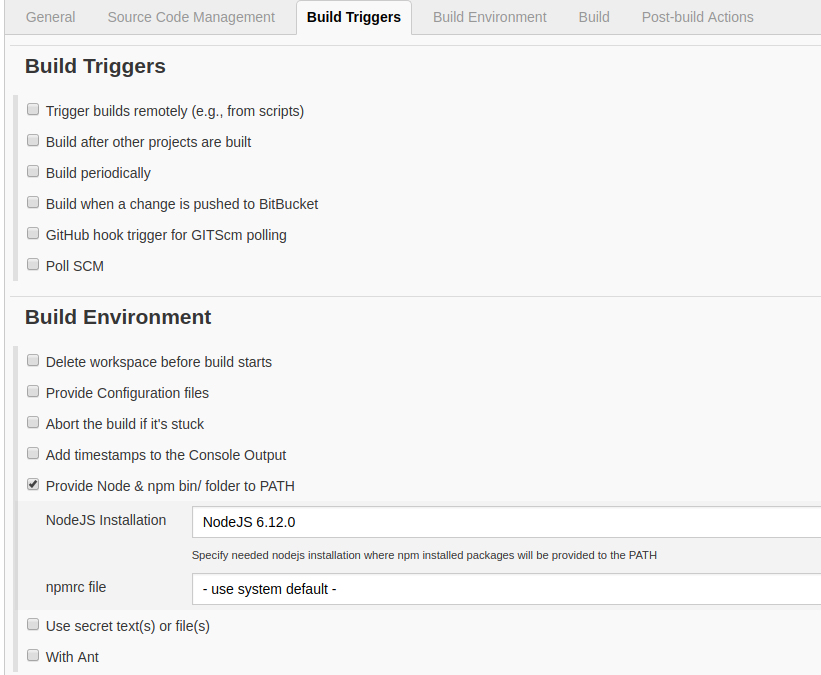
Task: Go to the Build Environment tab
Action: click(490, 17)
